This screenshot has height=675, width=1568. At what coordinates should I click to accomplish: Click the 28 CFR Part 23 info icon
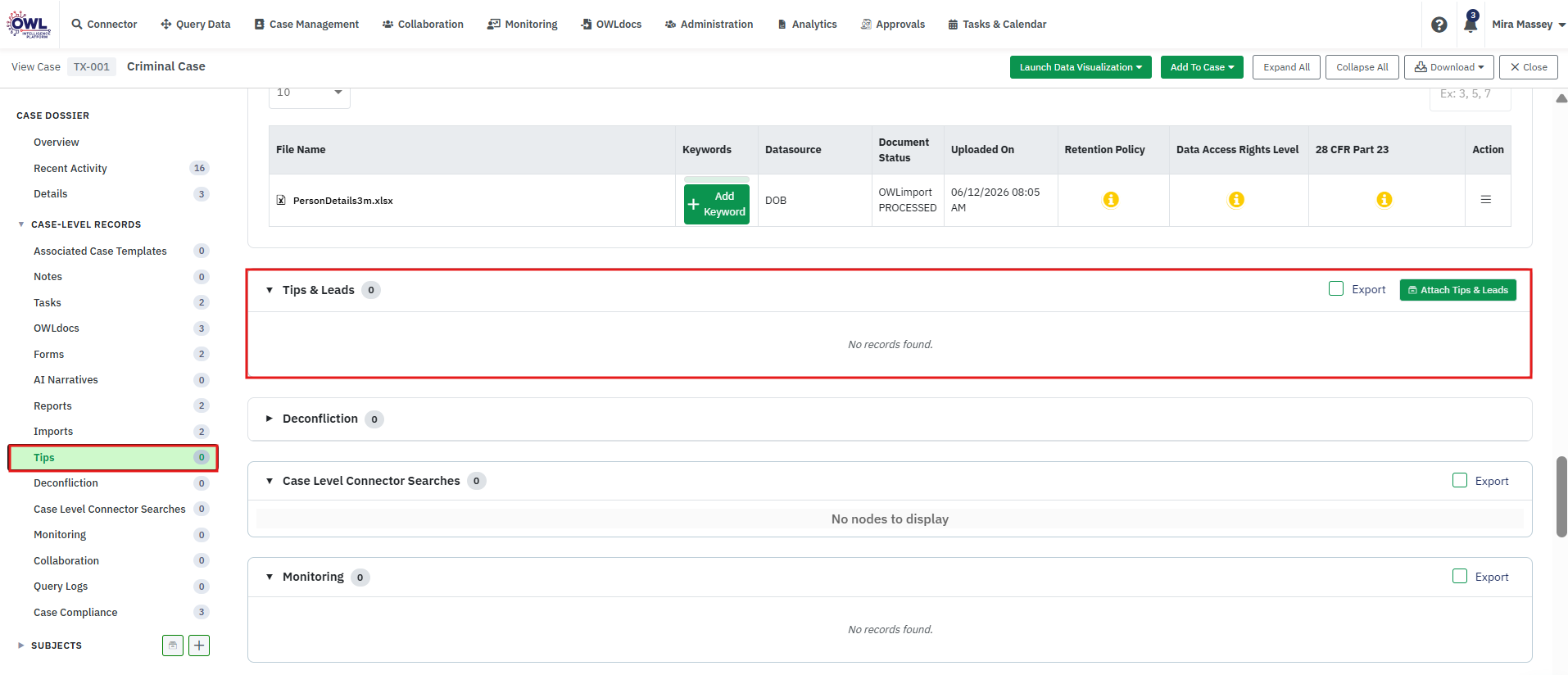(1384, 200)
